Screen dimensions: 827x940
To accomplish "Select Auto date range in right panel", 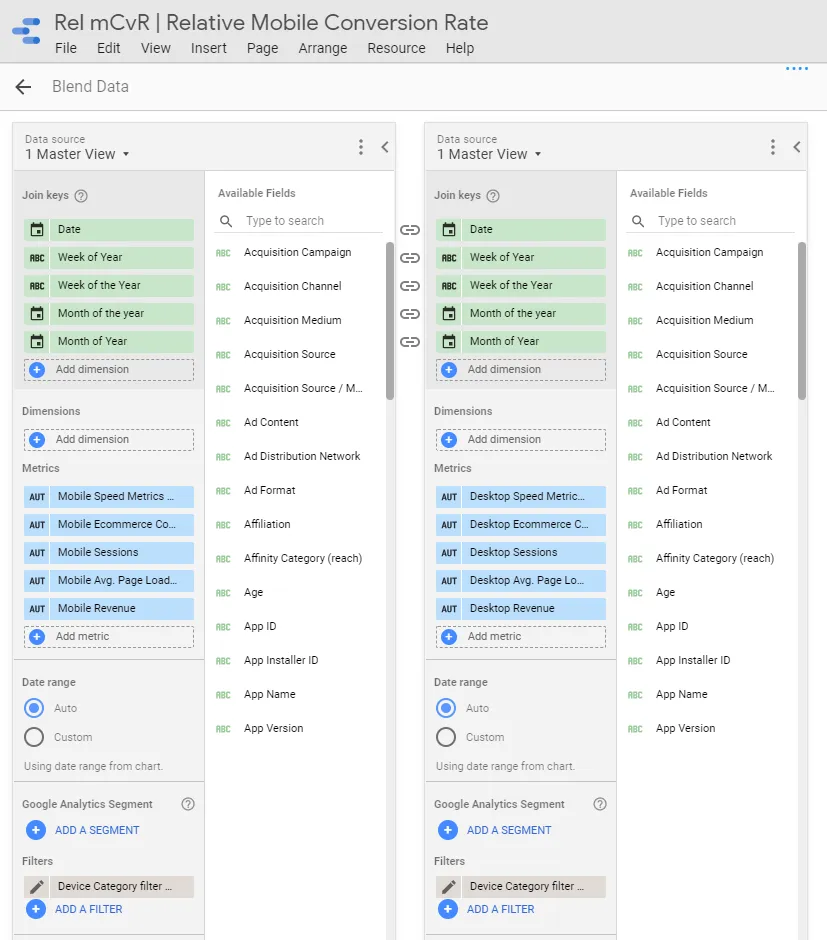I will point(446,708).
